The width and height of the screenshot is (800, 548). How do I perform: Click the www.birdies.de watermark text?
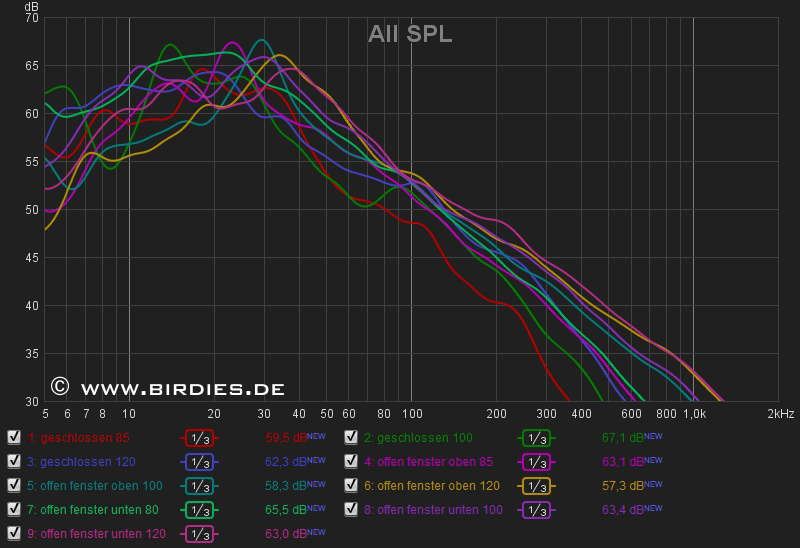182,388
